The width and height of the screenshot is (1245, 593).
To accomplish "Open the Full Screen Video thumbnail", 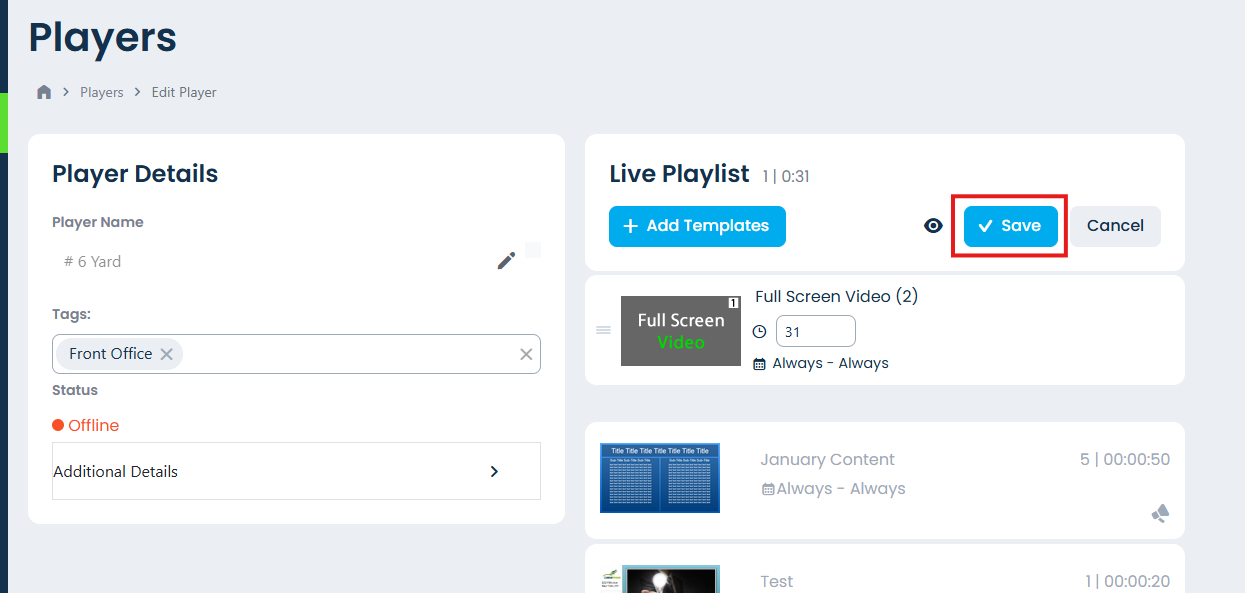I will 680,331.
